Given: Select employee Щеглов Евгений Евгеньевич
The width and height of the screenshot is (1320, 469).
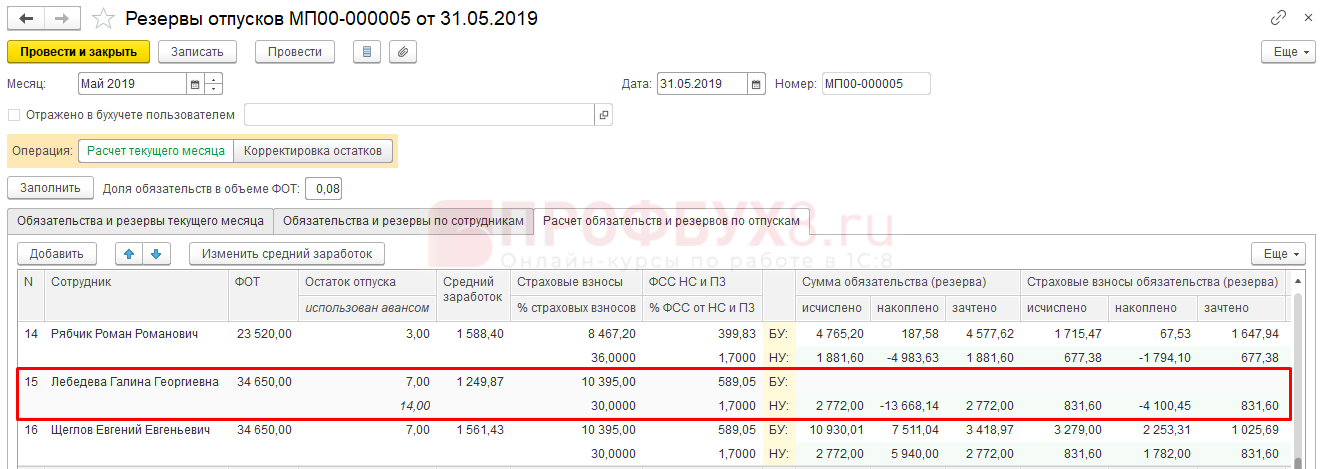Looking at the screenshot, I should pos(130,430).
